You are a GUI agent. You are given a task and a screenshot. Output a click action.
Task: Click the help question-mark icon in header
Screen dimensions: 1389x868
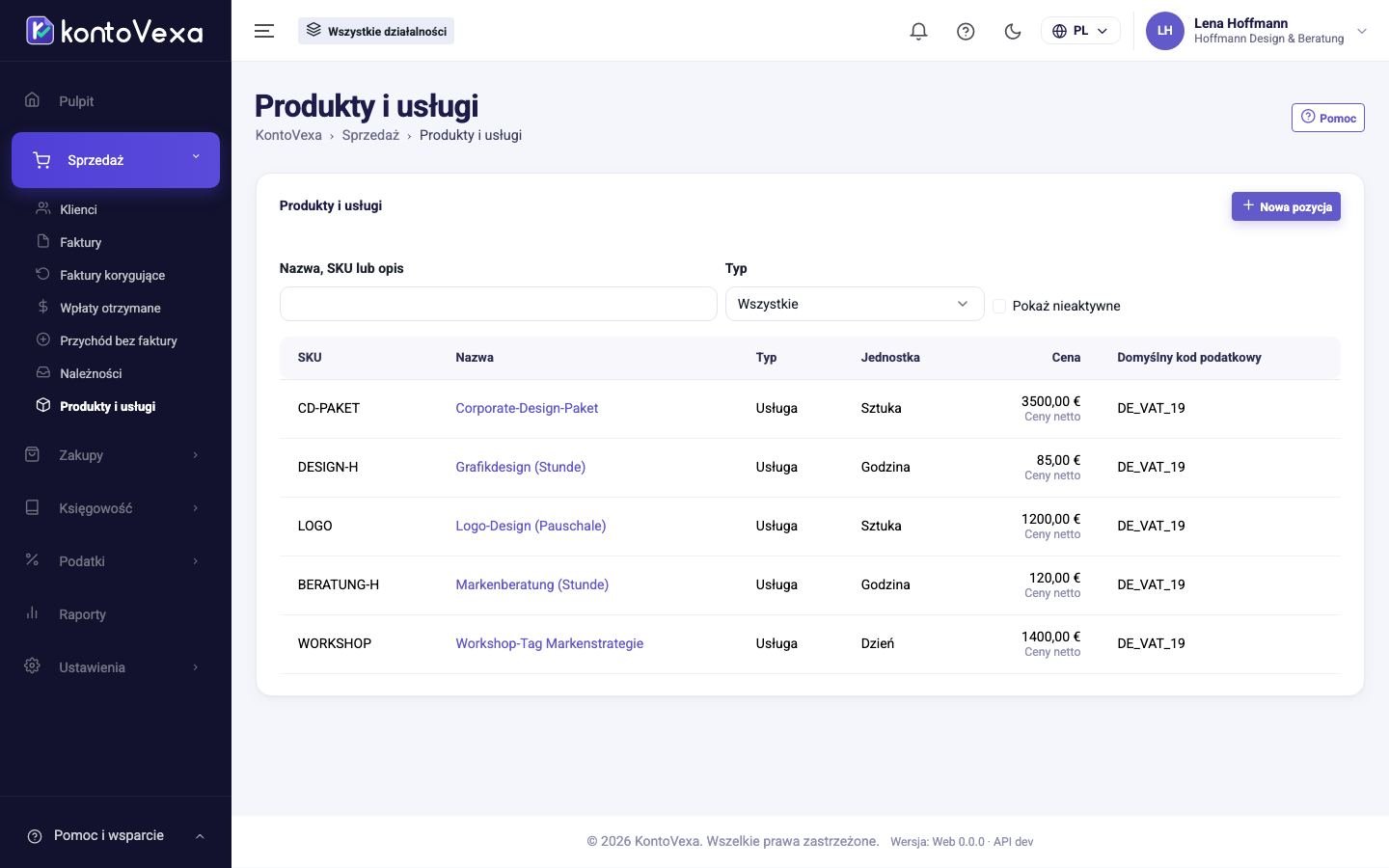[966, 31]
